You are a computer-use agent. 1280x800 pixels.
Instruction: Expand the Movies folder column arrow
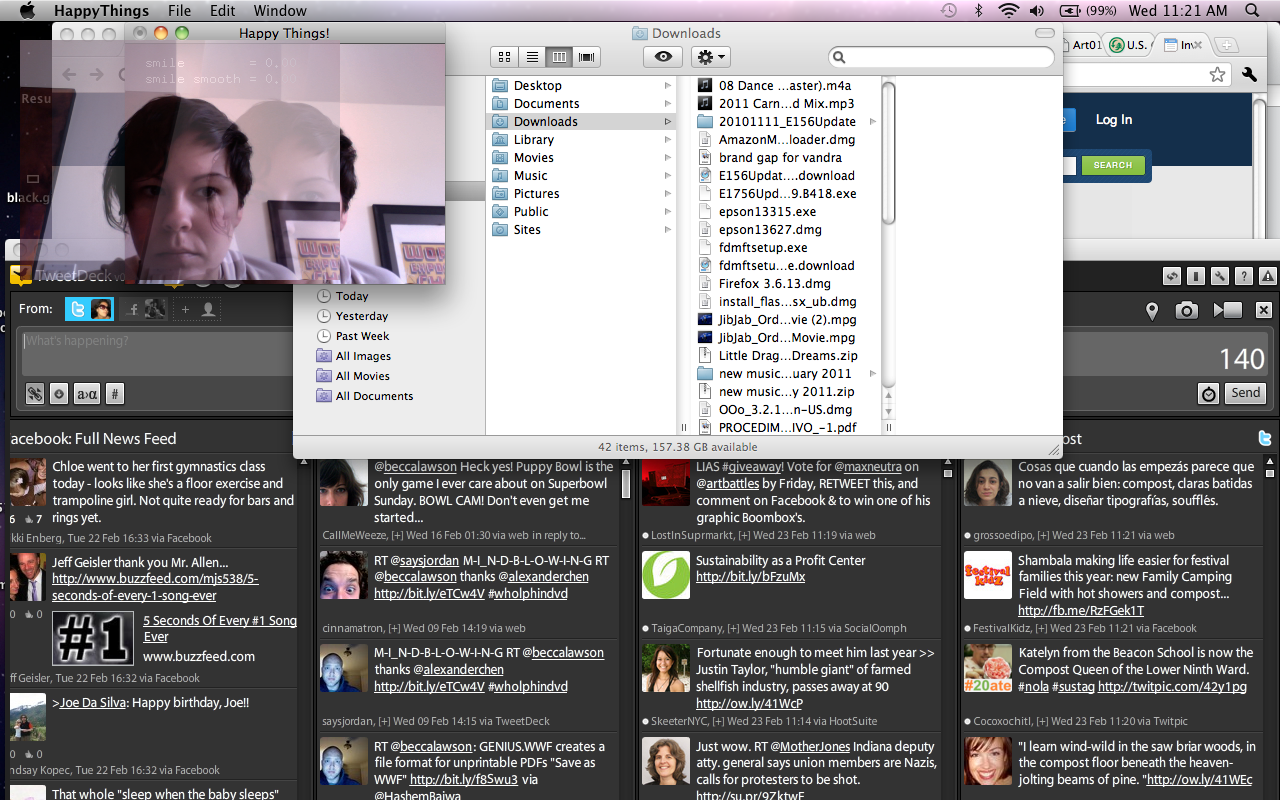pyautogui.click(x=667, y=158)
